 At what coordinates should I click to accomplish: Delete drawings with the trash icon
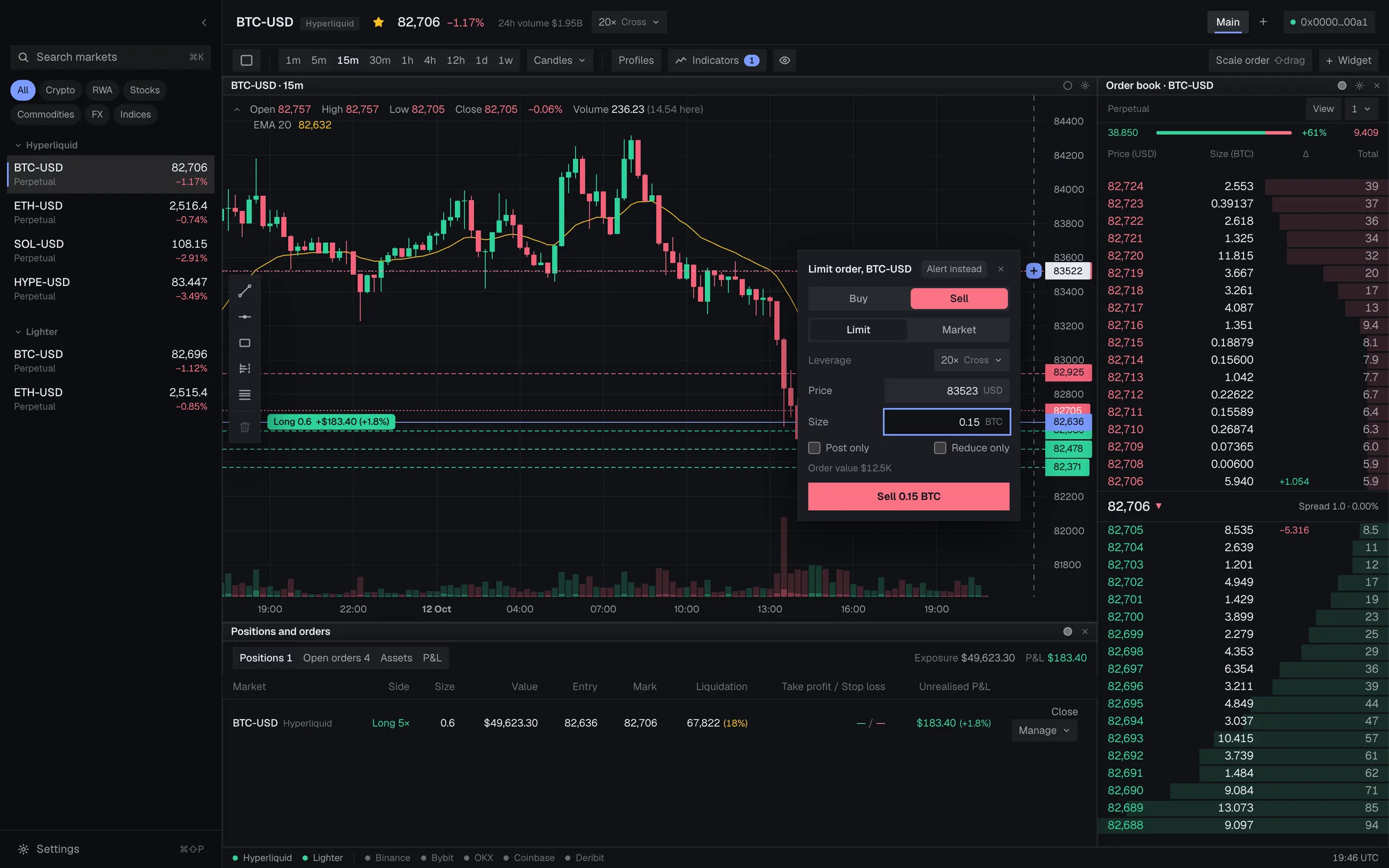point(245,427)
